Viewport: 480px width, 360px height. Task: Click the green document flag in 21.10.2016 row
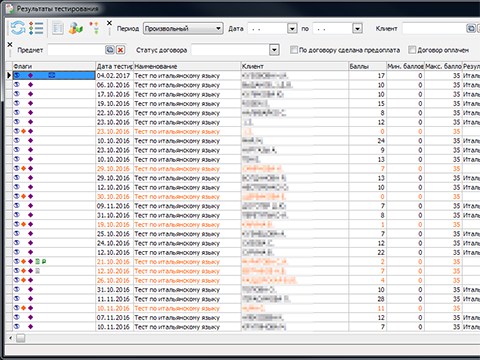pos(38,262)
